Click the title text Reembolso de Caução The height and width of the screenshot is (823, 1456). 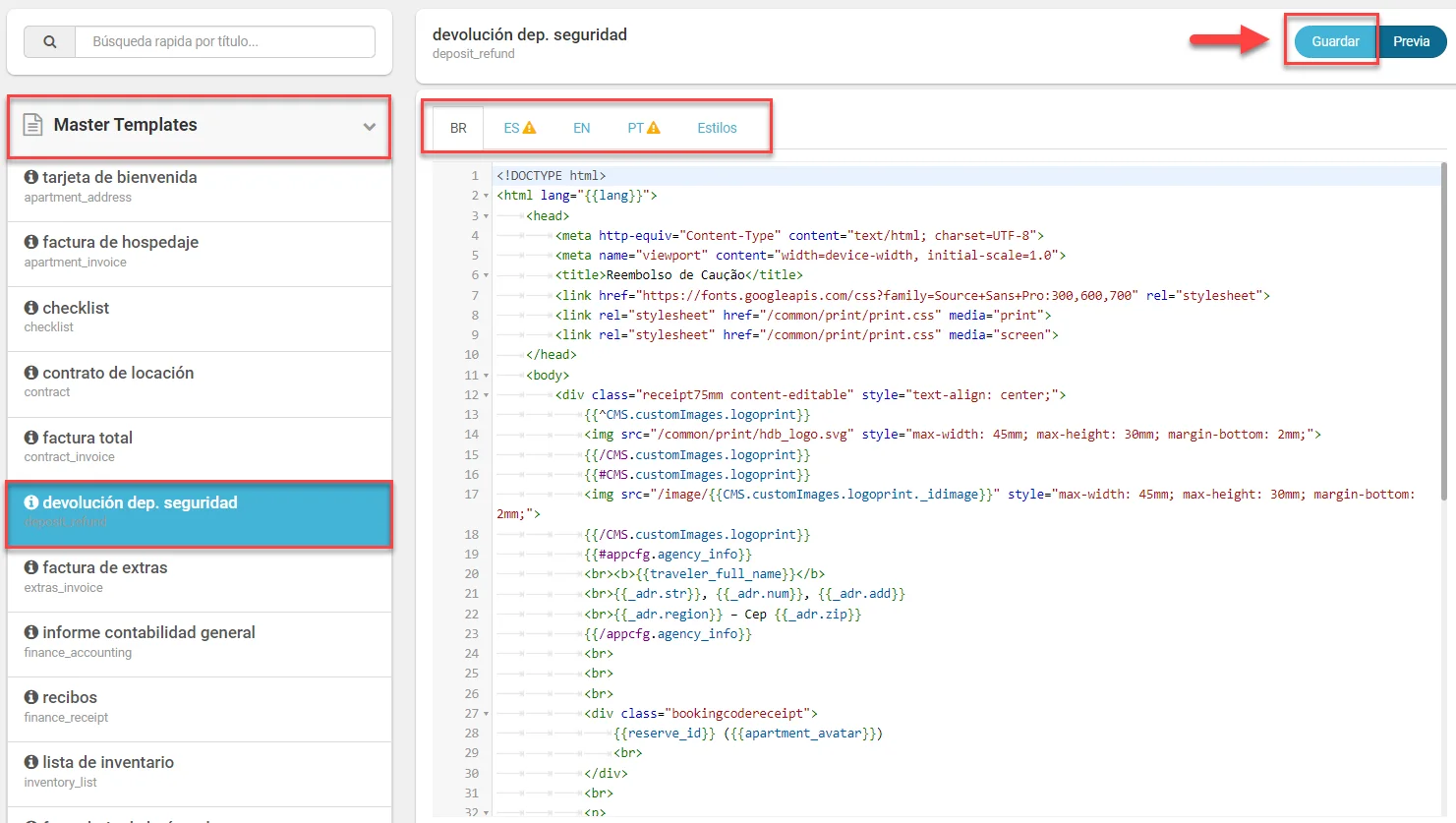[675, 275]
